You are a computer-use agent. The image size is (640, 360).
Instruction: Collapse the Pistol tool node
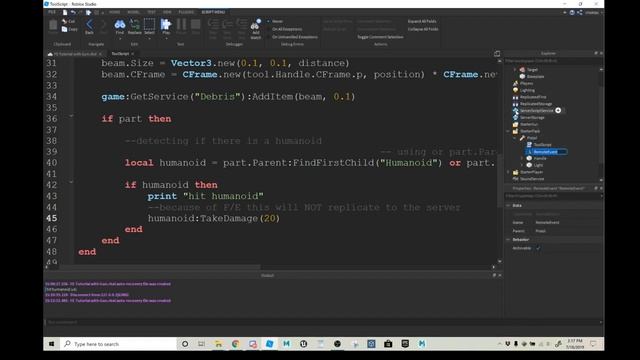[x=515, y=138]
